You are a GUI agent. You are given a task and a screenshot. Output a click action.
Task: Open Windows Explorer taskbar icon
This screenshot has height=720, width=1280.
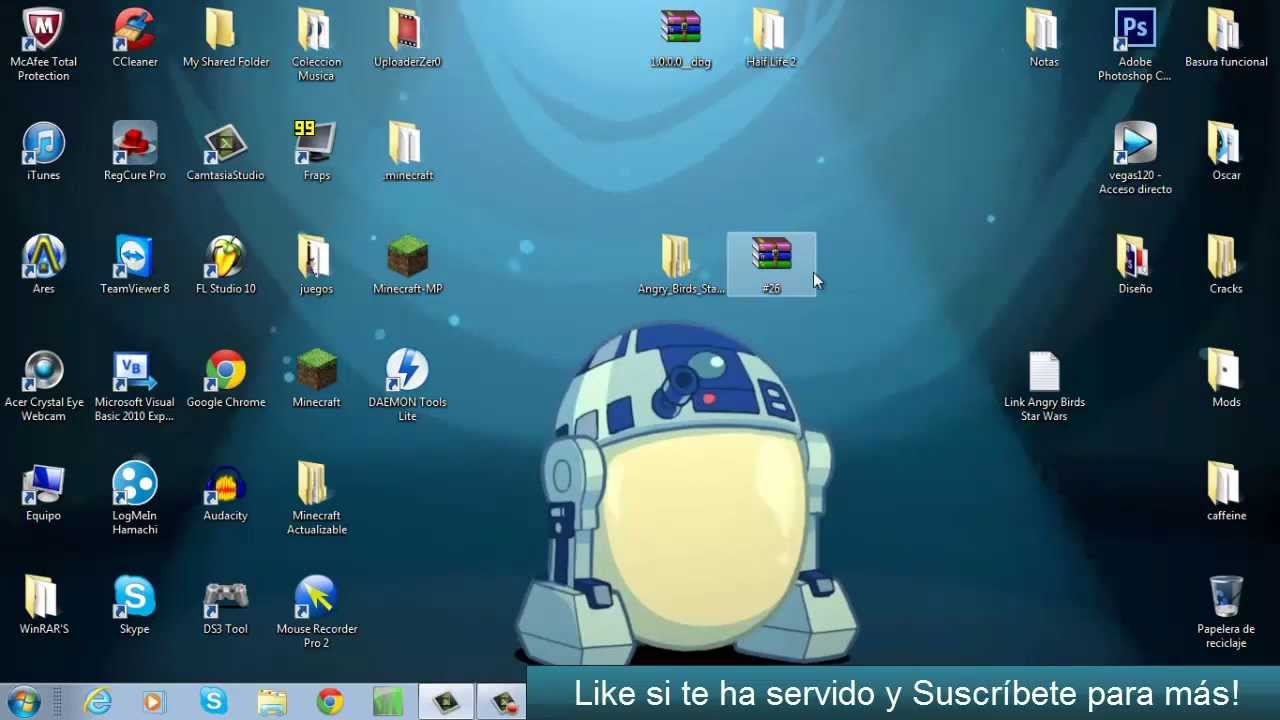click(272, 702)
